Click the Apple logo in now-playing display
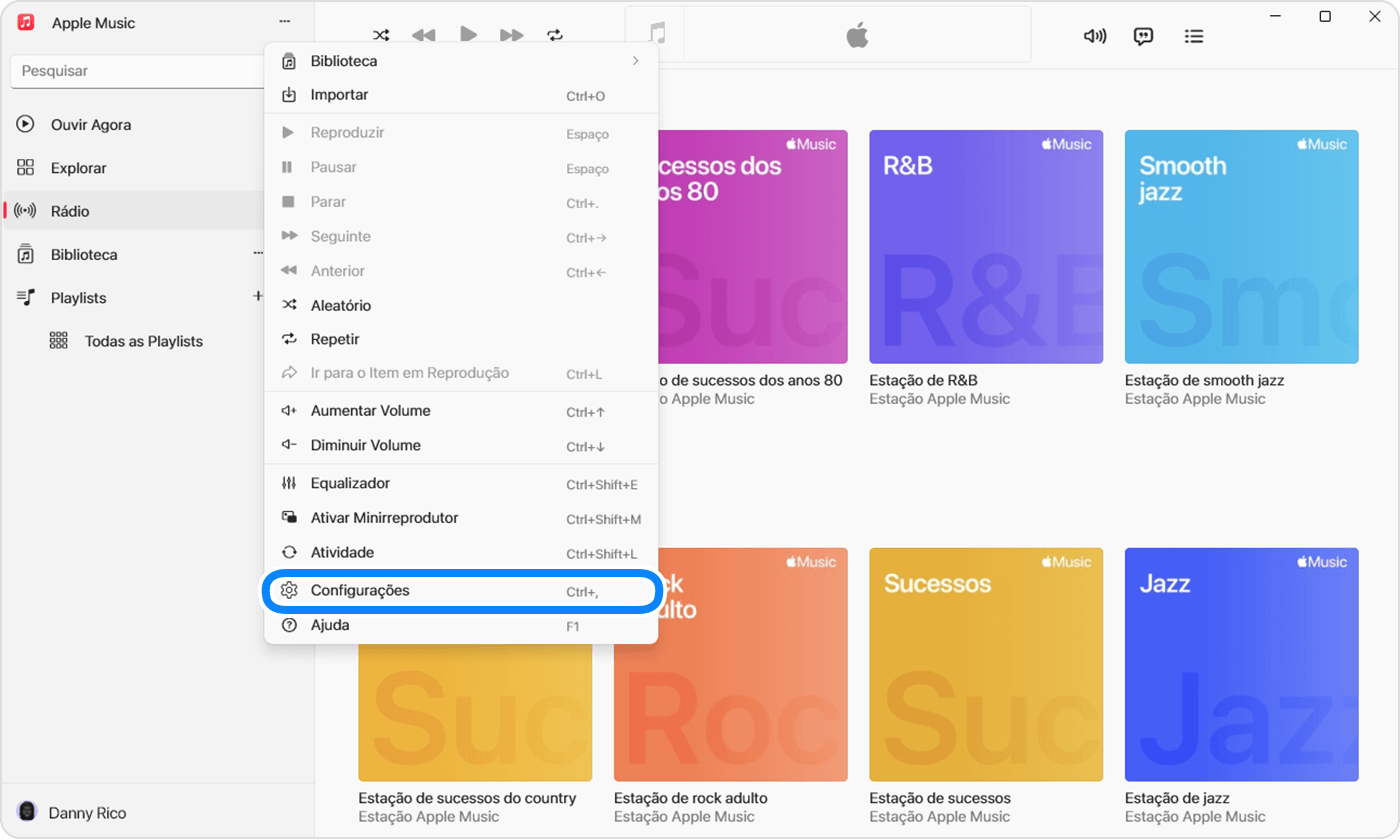The image size is (1400, 840). point(857,36)
